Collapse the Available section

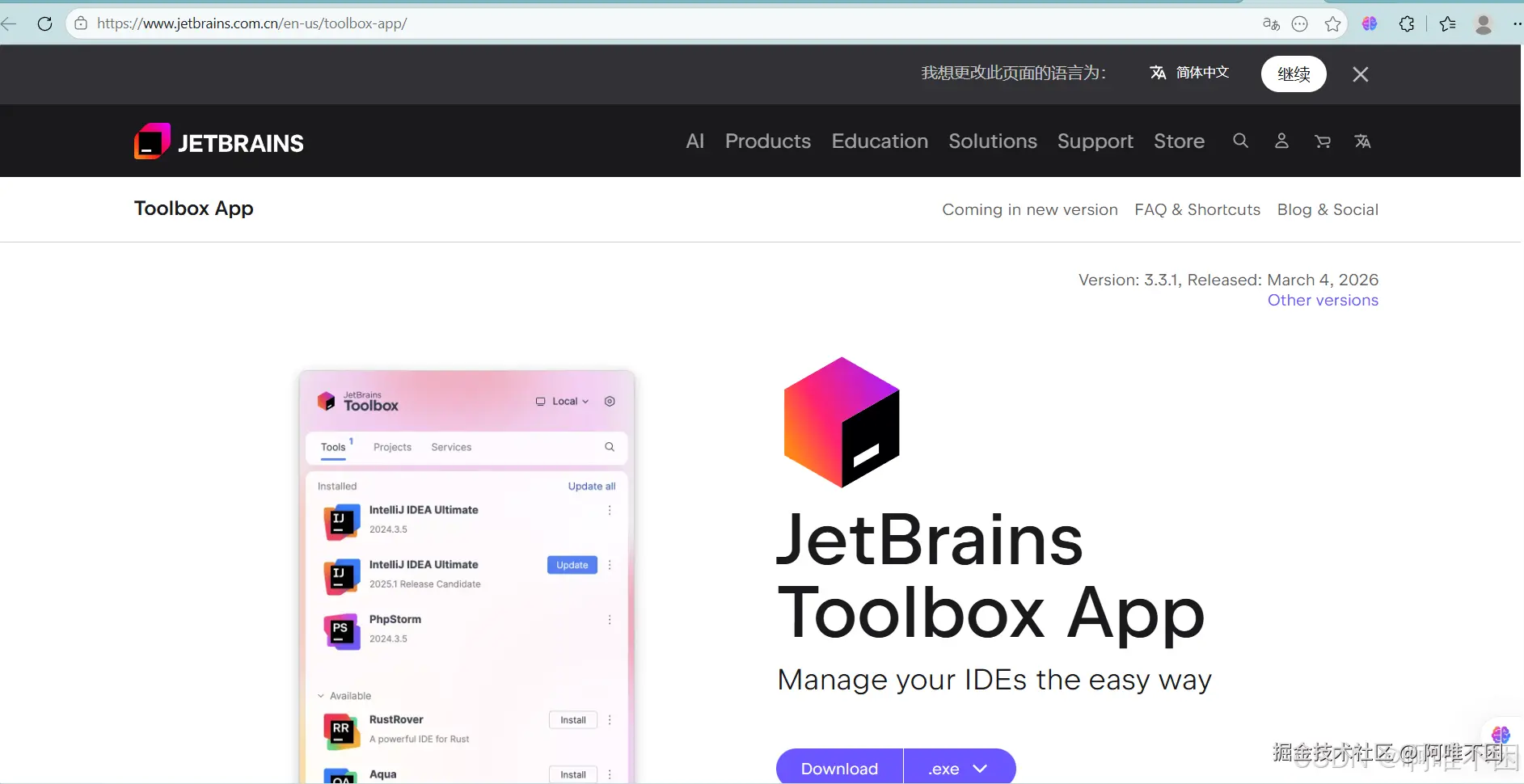coord(321,696)
